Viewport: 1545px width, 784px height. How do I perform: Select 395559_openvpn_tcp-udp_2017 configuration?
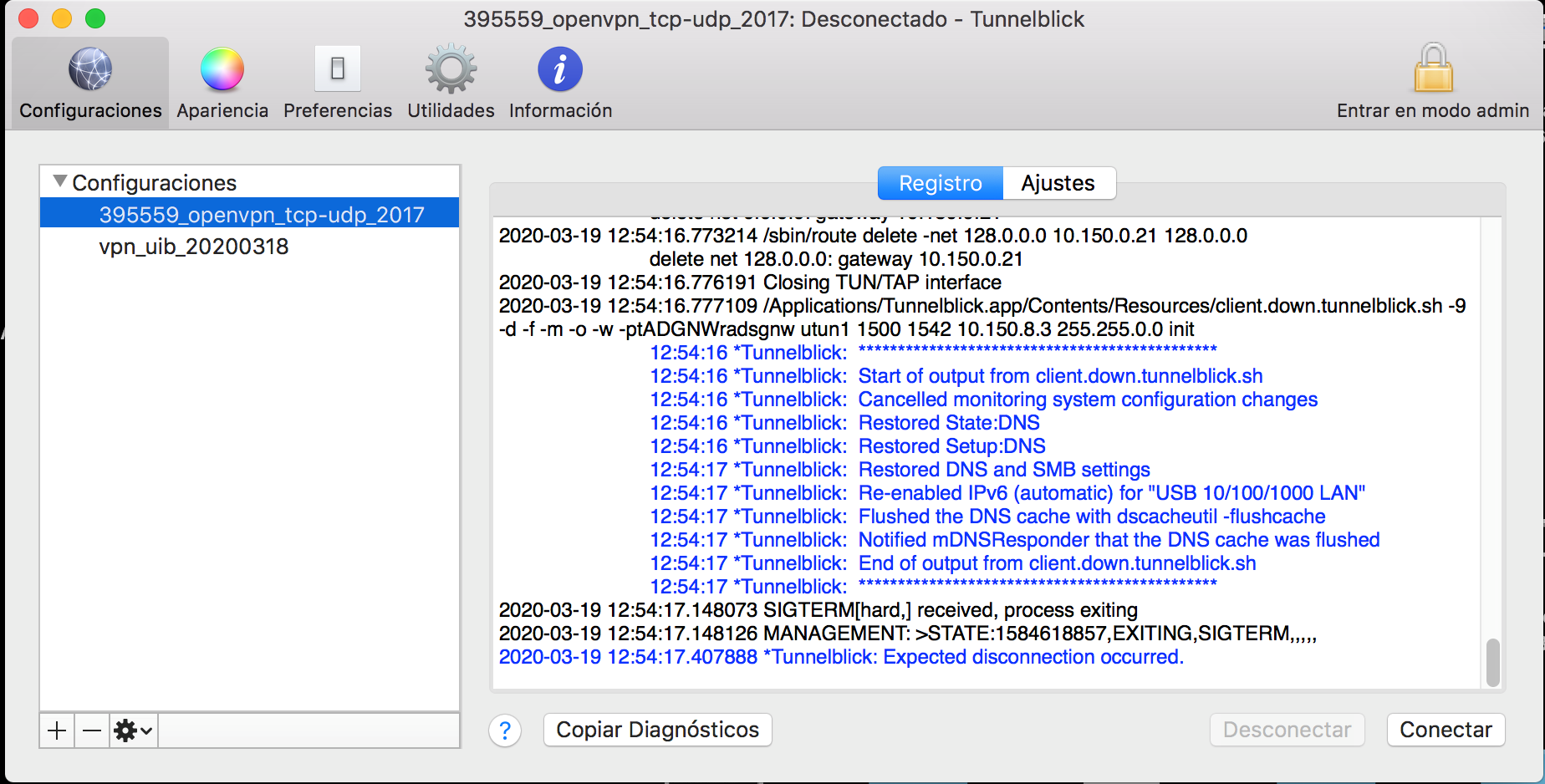pos(250,214)
